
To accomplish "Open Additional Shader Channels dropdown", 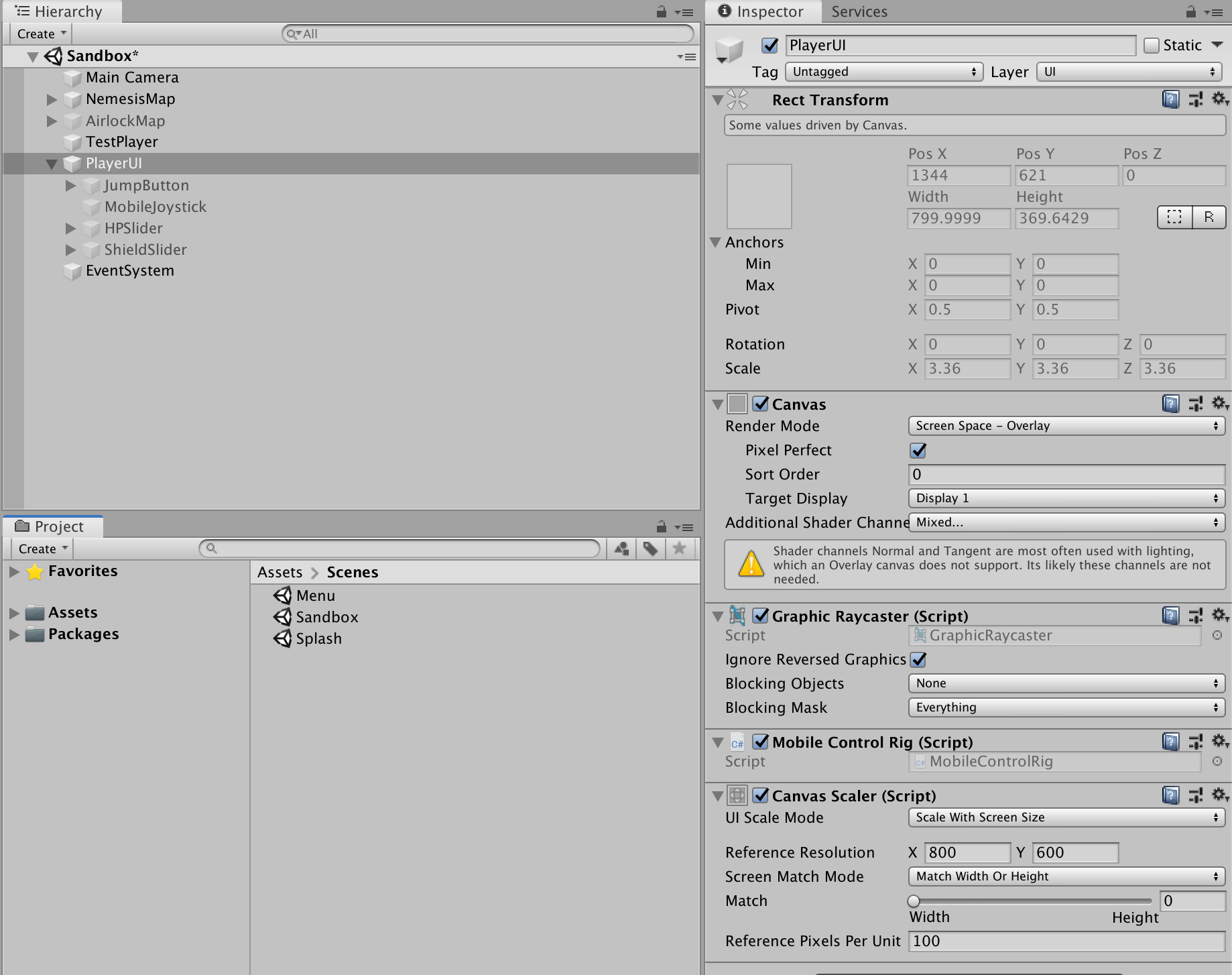I will [x=1066, y=522].
